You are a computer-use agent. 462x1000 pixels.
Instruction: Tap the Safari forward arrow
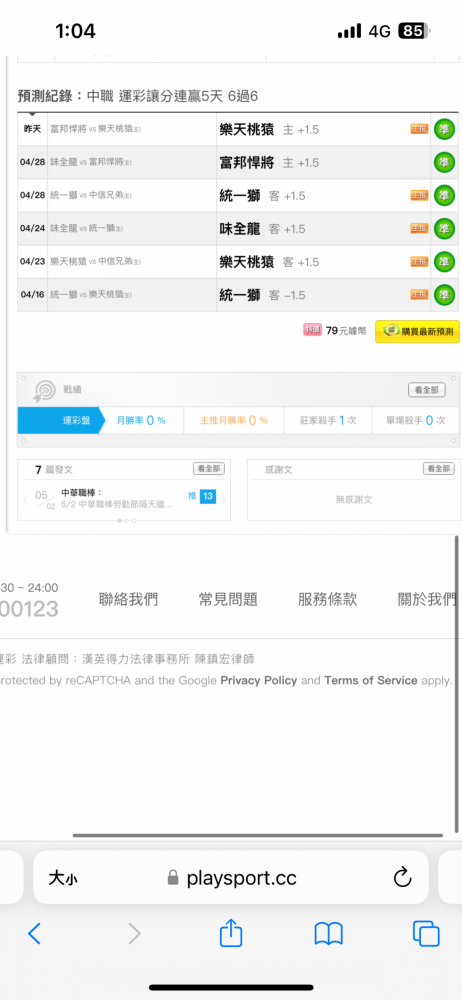pos(134,934)
